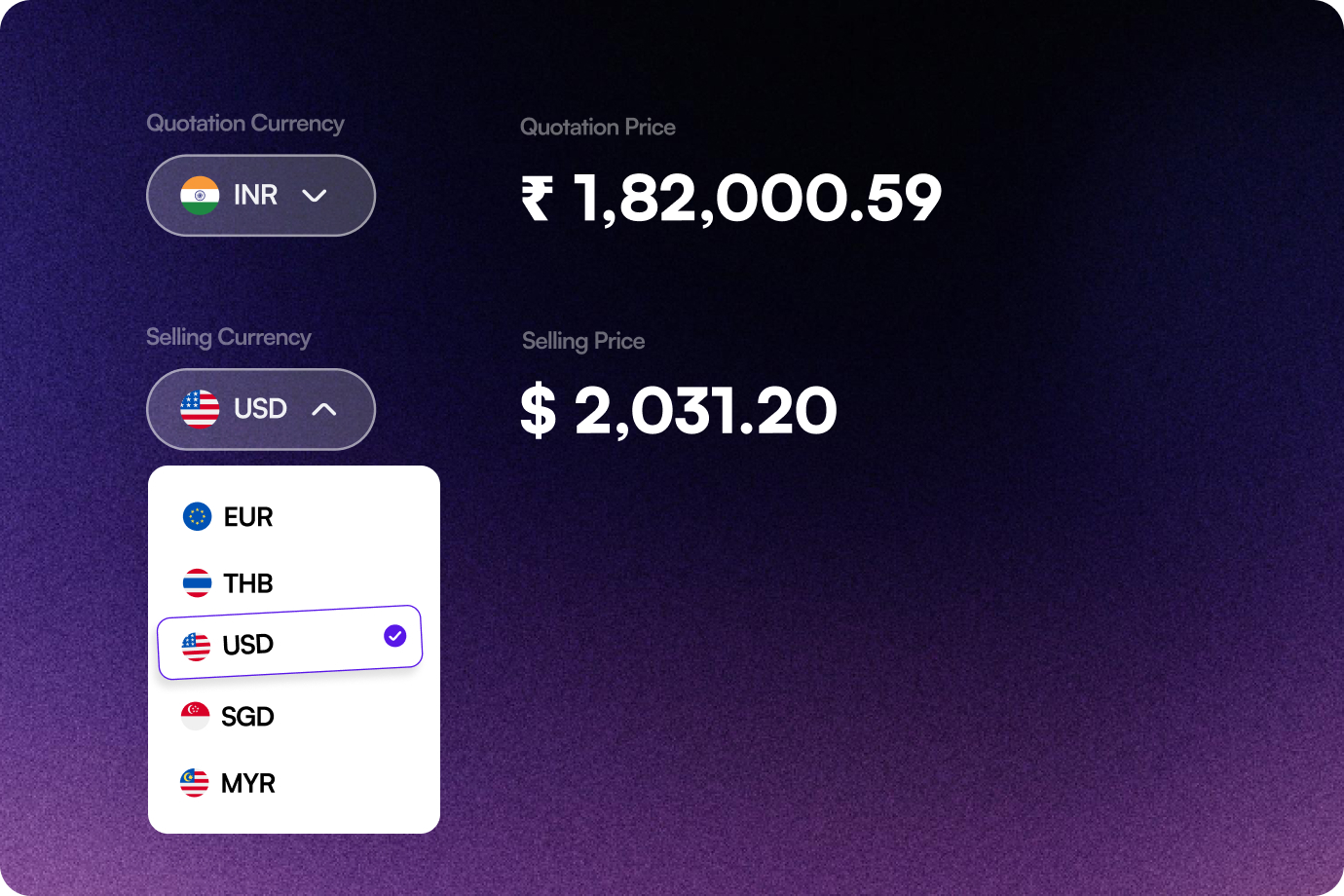Click the India flag icon beside INR
1344x896 pixels.
pyautogui.click(x=199, y=195)
